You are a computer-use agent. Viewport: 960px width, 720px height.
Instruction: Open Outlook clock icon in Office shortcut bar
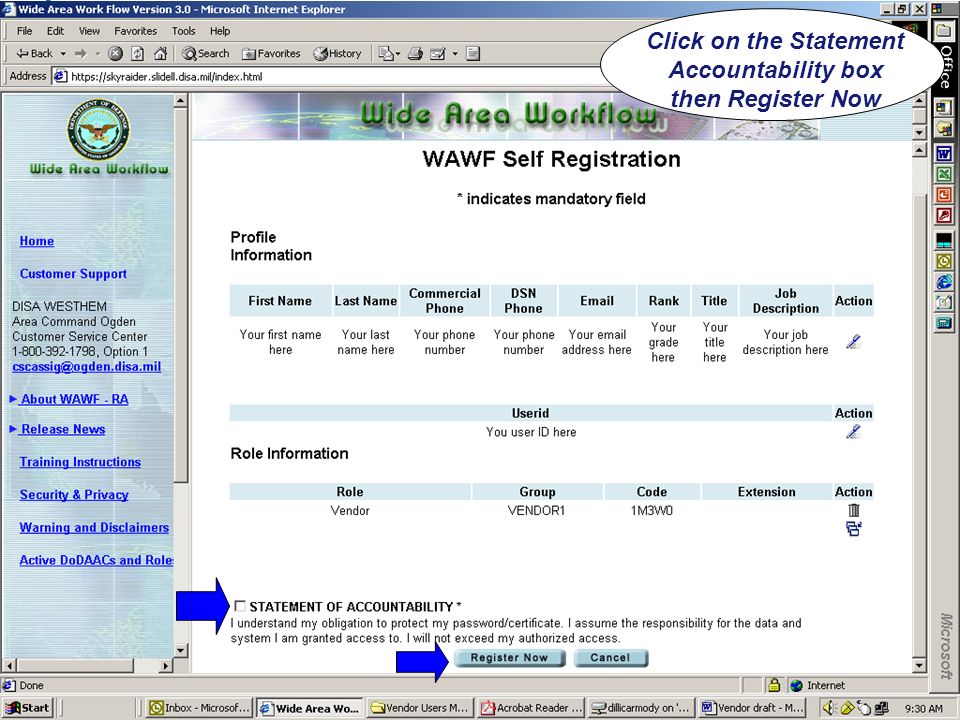point(944,261)
